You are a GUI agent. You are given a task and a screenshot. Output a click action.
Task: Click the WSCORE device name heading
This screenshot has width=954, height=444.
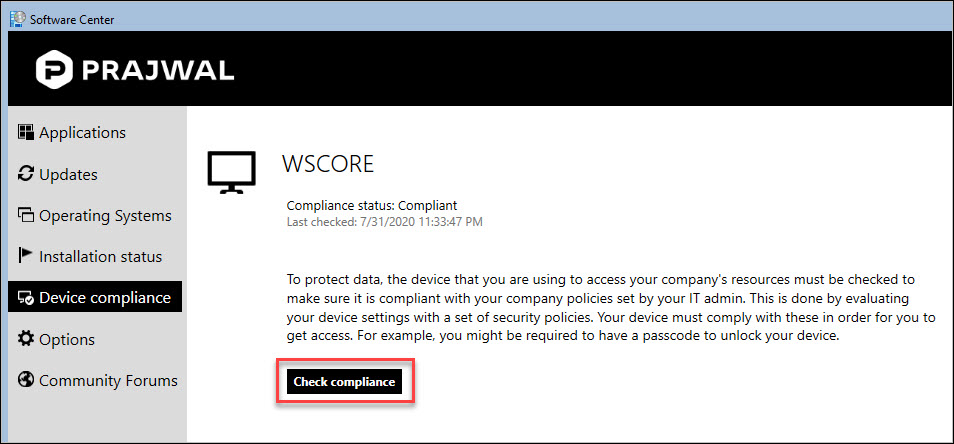pos(328,164)
